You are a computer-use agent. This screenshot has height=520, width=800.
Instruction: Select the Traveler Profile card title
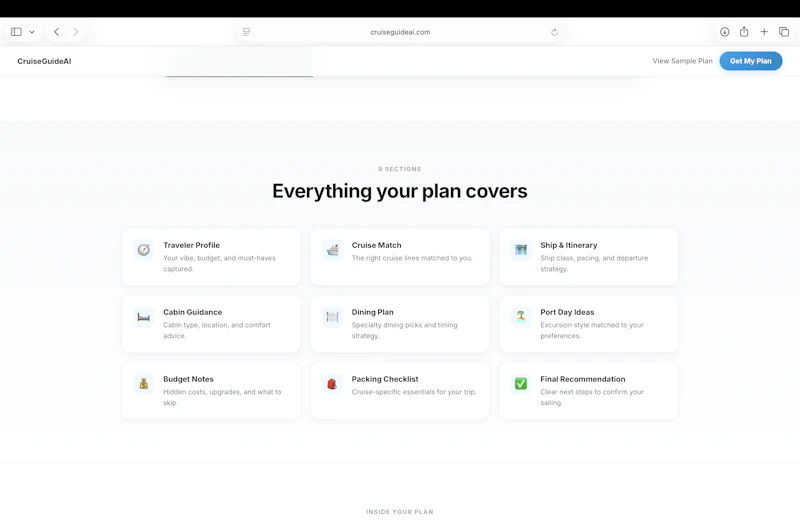[x=191, y=245]
